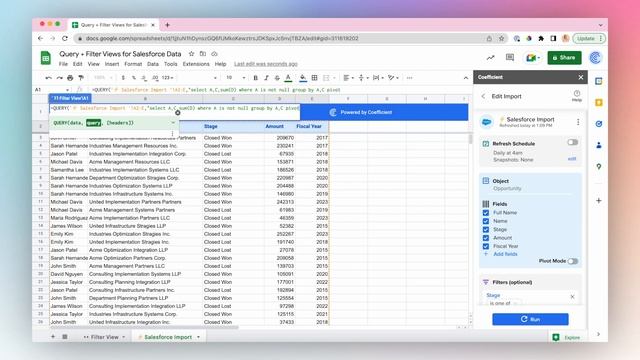
Task: Click the undo icon in toolbar
Action: (x=49, y=78)
